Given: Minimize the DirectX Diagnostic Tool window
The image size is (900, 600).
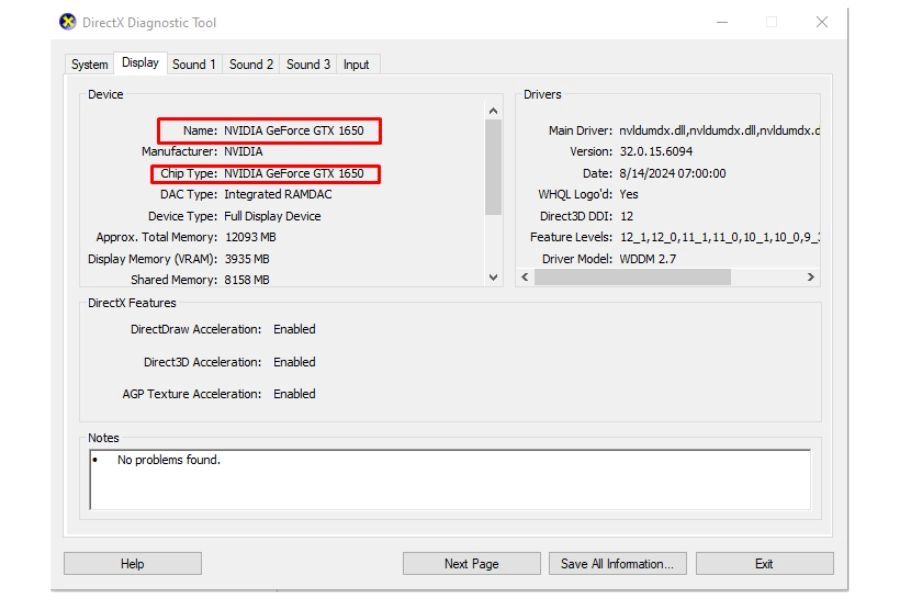Looking at the screenshot, I should point(722,22).
